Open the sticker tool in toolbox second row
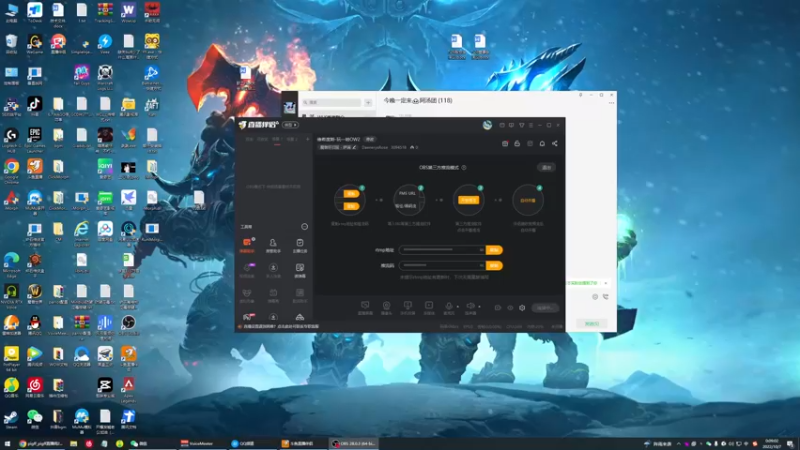This screenshot has width=800, height=450. pos(299,270)
